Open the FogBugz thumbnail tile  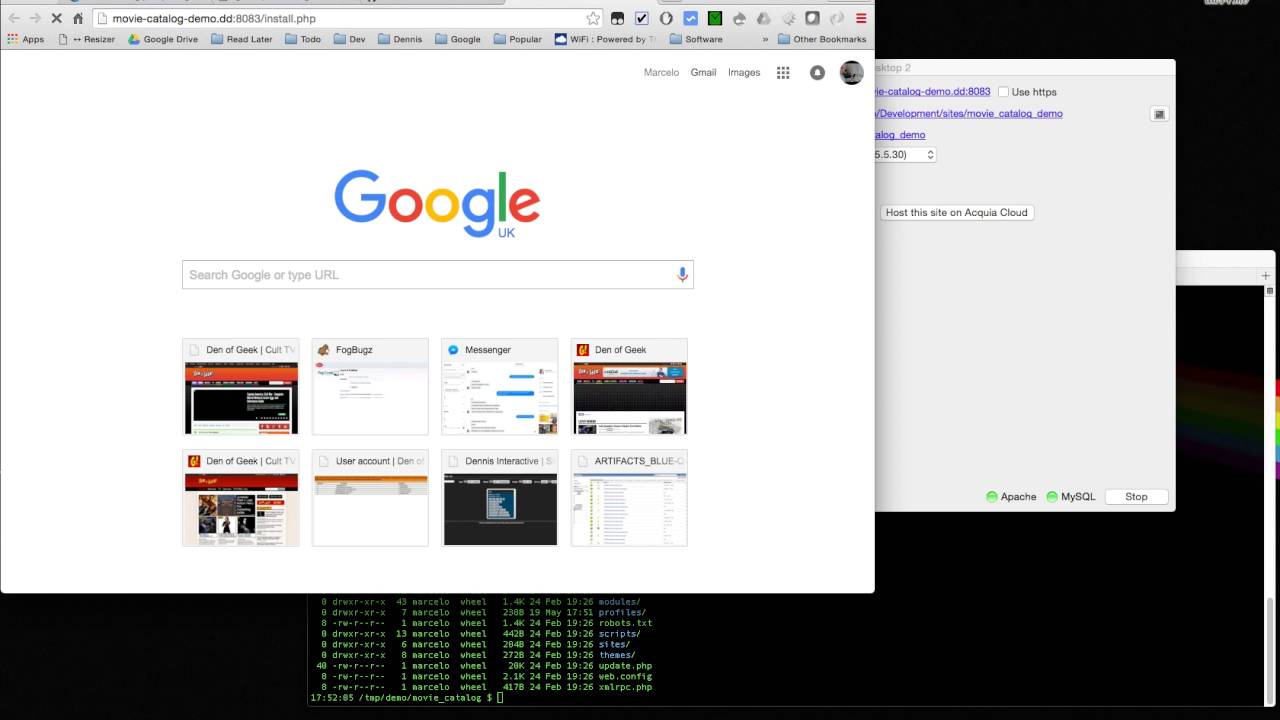(x=370, y=386)
